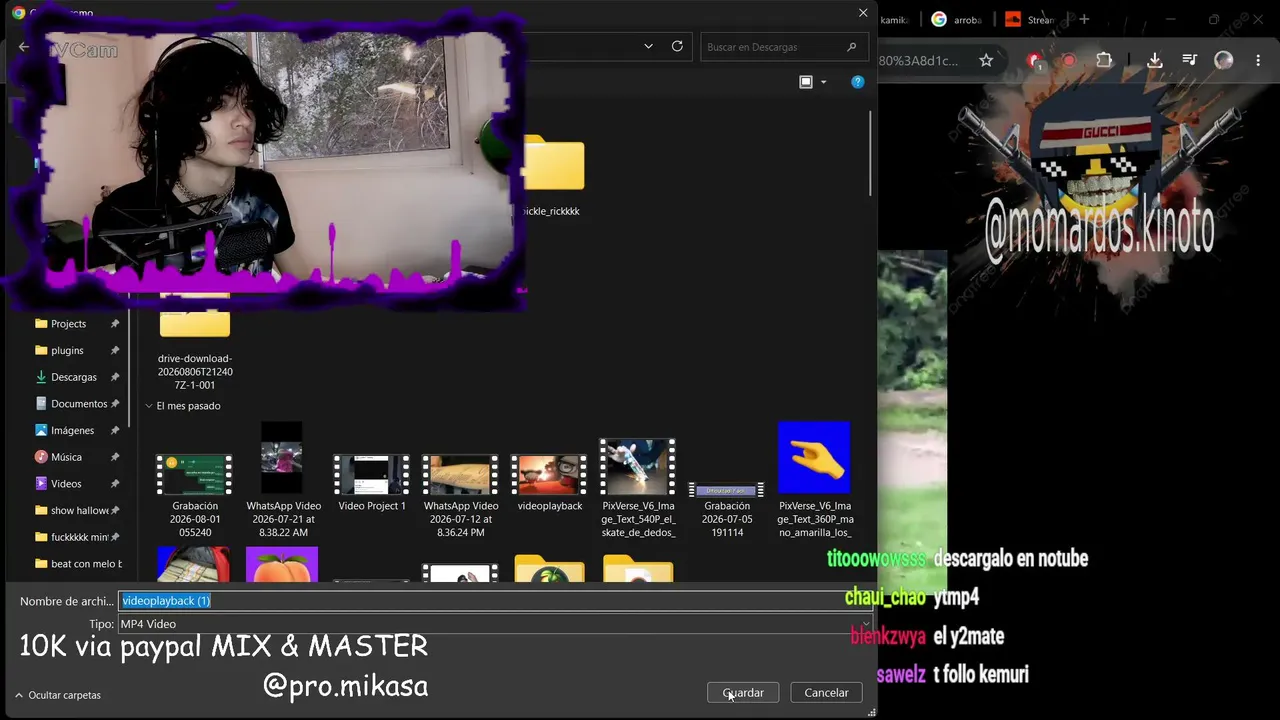Open the help icon in the save dialog
The width and height of the screenshot is (1280, 720).
click(857, 82)
